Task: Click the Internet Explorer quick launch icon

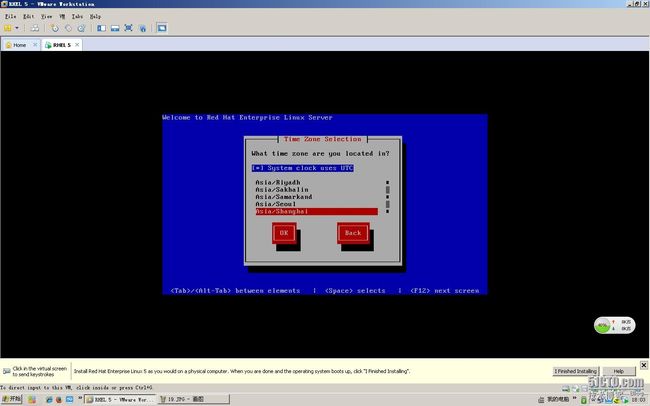Action: [49, 400]
